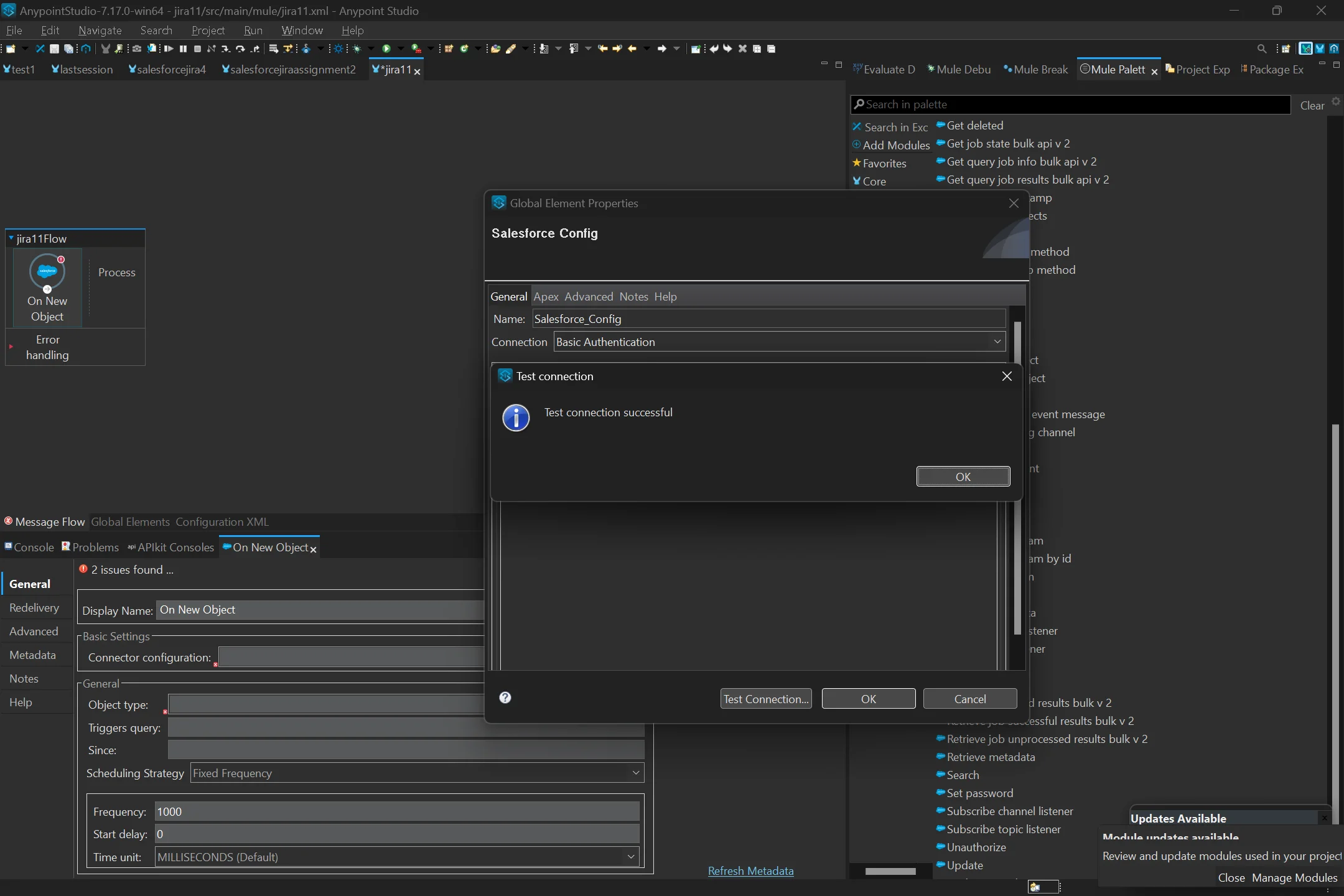The image size is (1344, 896).
Task: Click the Suspend pause toolbar icon
Action: pos(183,49)
